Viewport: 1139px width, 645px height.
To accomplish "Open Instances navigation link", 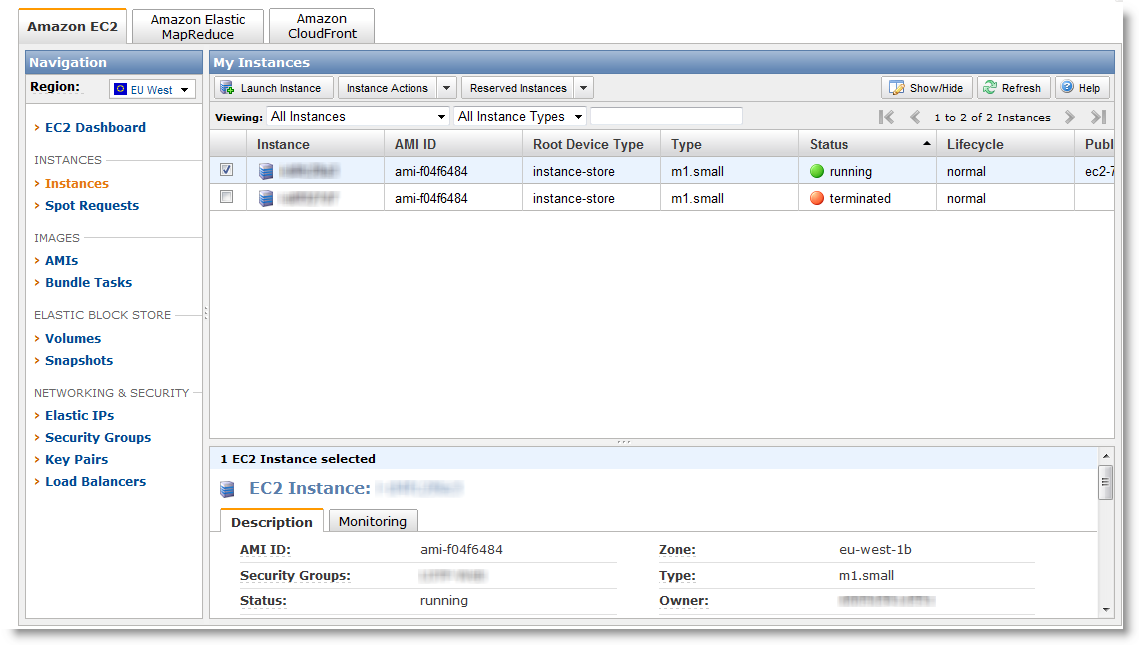I will click(x=77, y=184).
